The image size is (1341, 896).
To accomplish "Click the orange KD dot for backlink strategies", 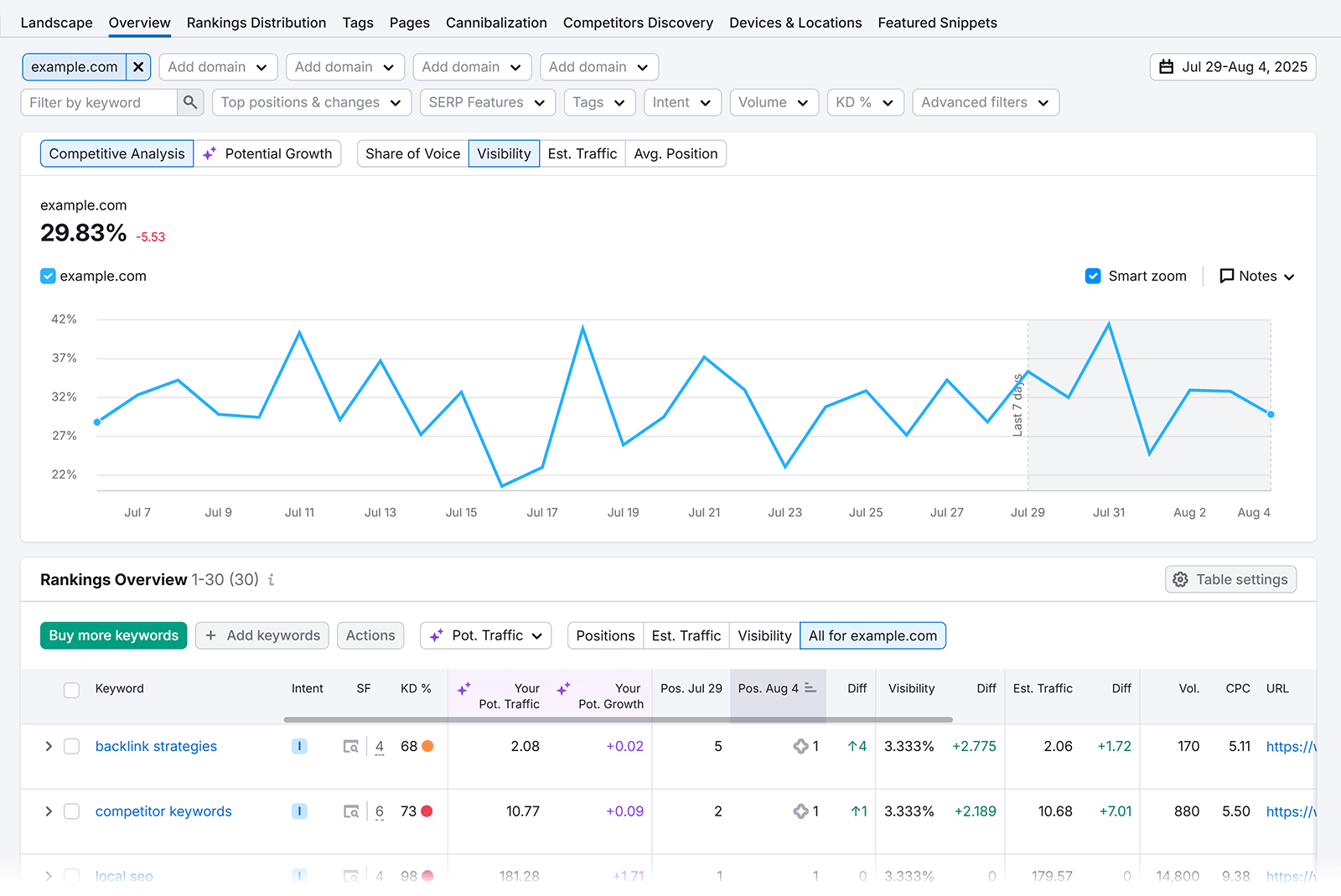I will point(427,746).
